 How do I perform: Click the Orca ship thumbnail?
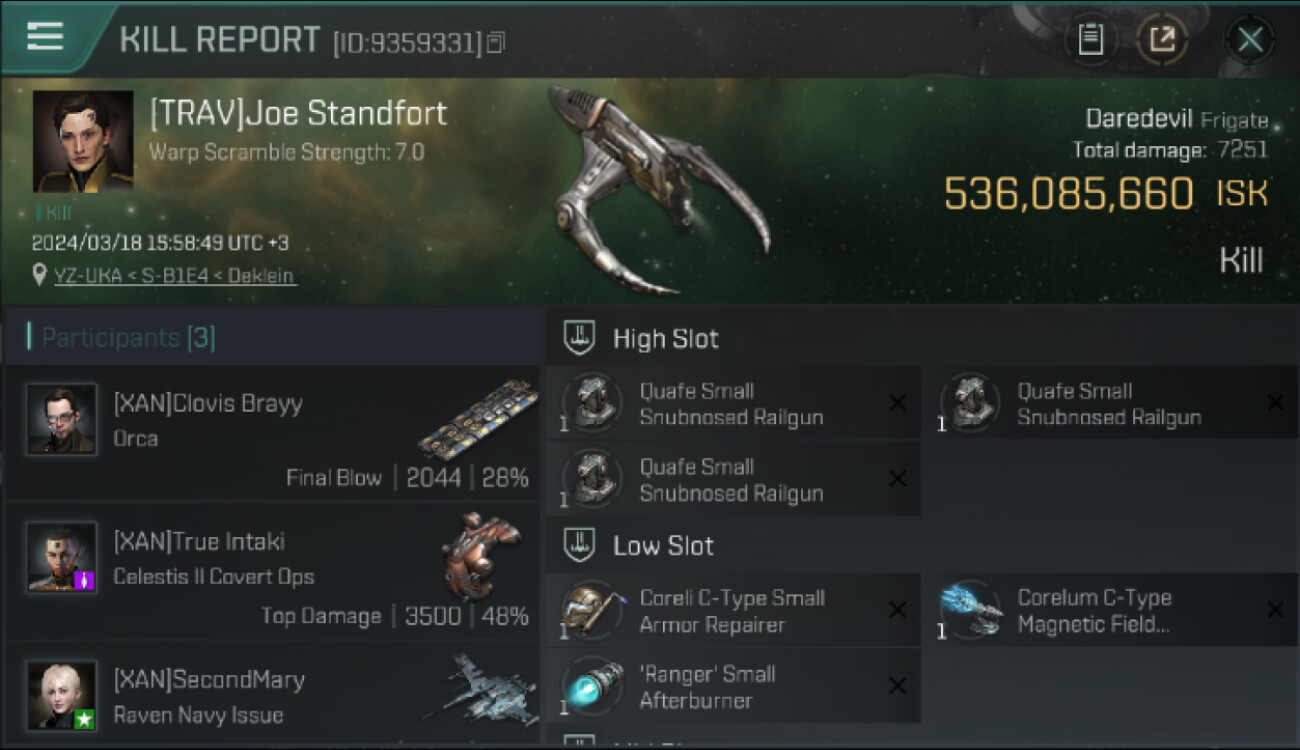tap(478, 419)
